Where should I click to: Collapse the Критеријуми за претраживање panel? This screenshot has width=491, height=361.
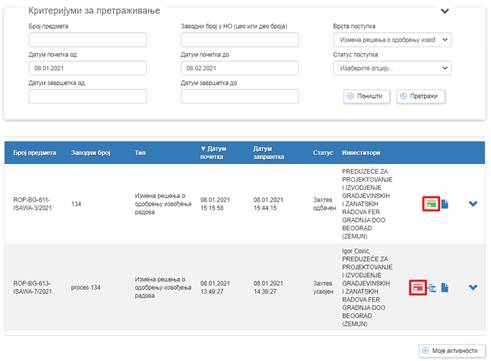coord(445,11)
